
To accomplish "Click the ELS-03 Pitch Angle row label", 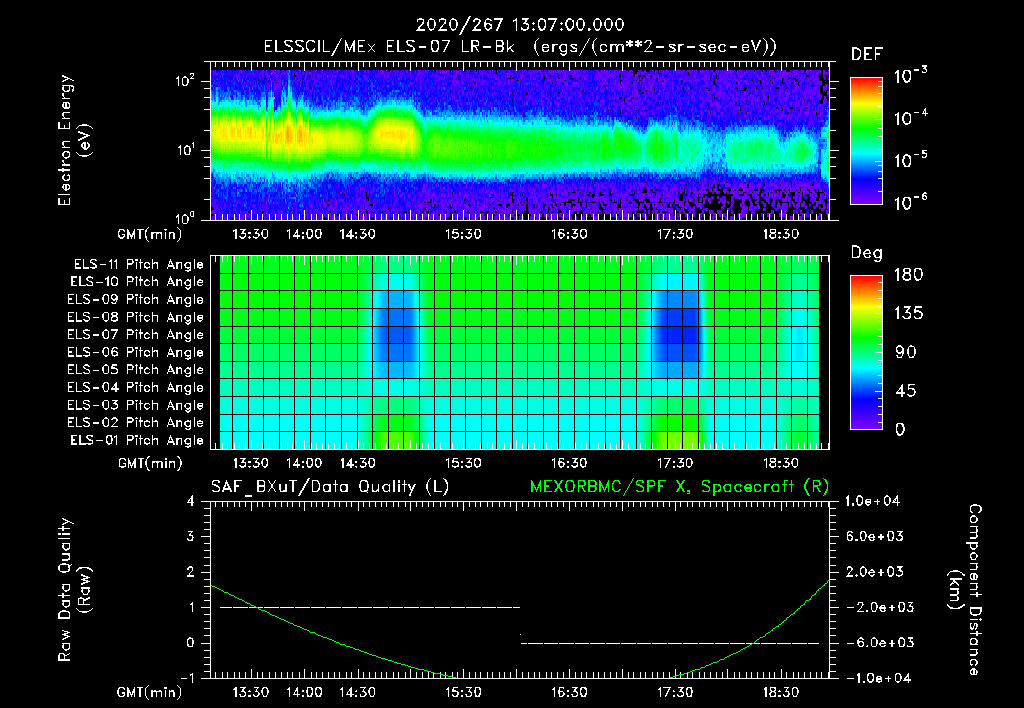I will click(135, 405).
